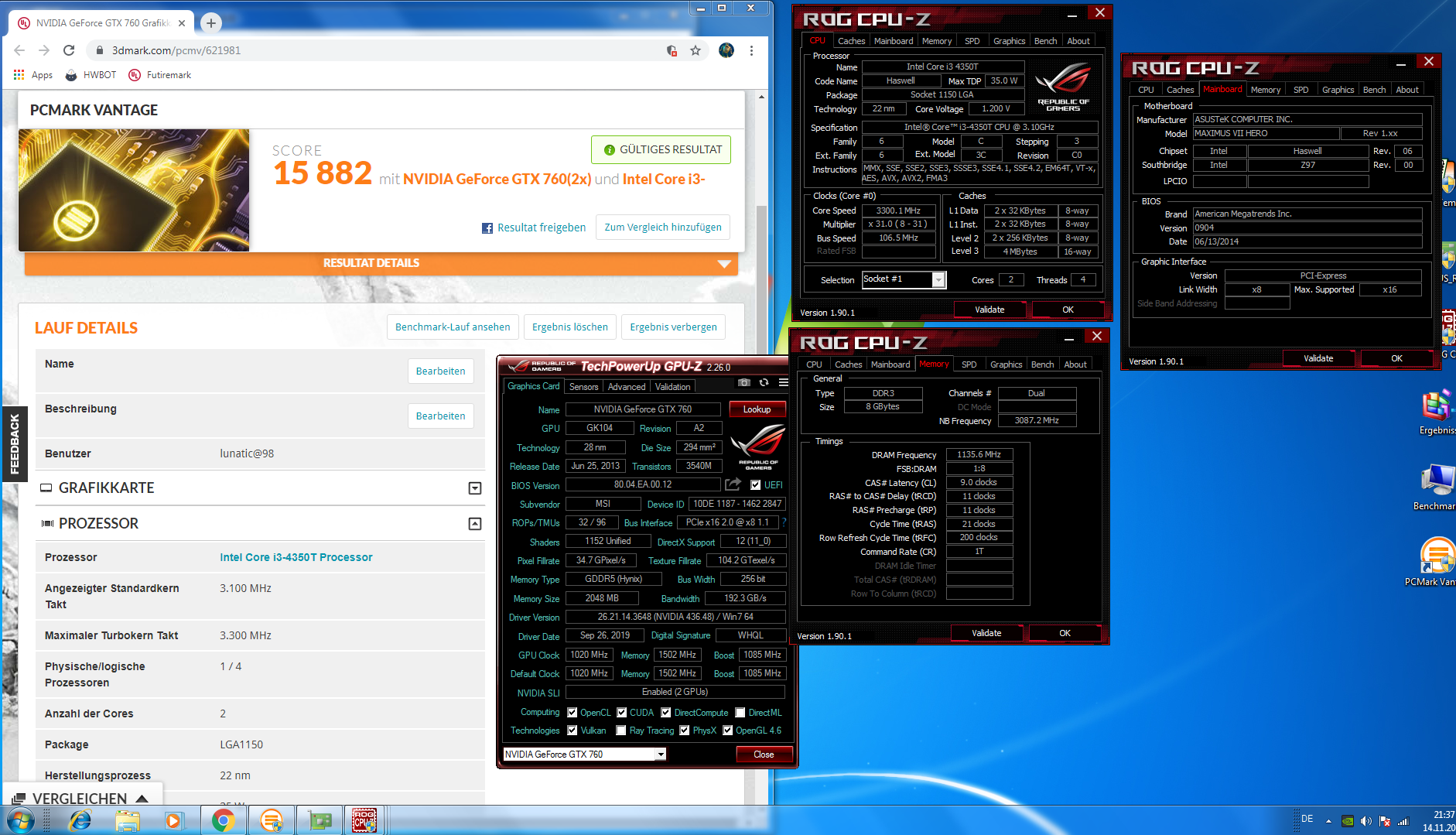This screenshot has height=835, width=1456.
Task: Export the BIOS using the share arrow icon
Action: point(733,484)
